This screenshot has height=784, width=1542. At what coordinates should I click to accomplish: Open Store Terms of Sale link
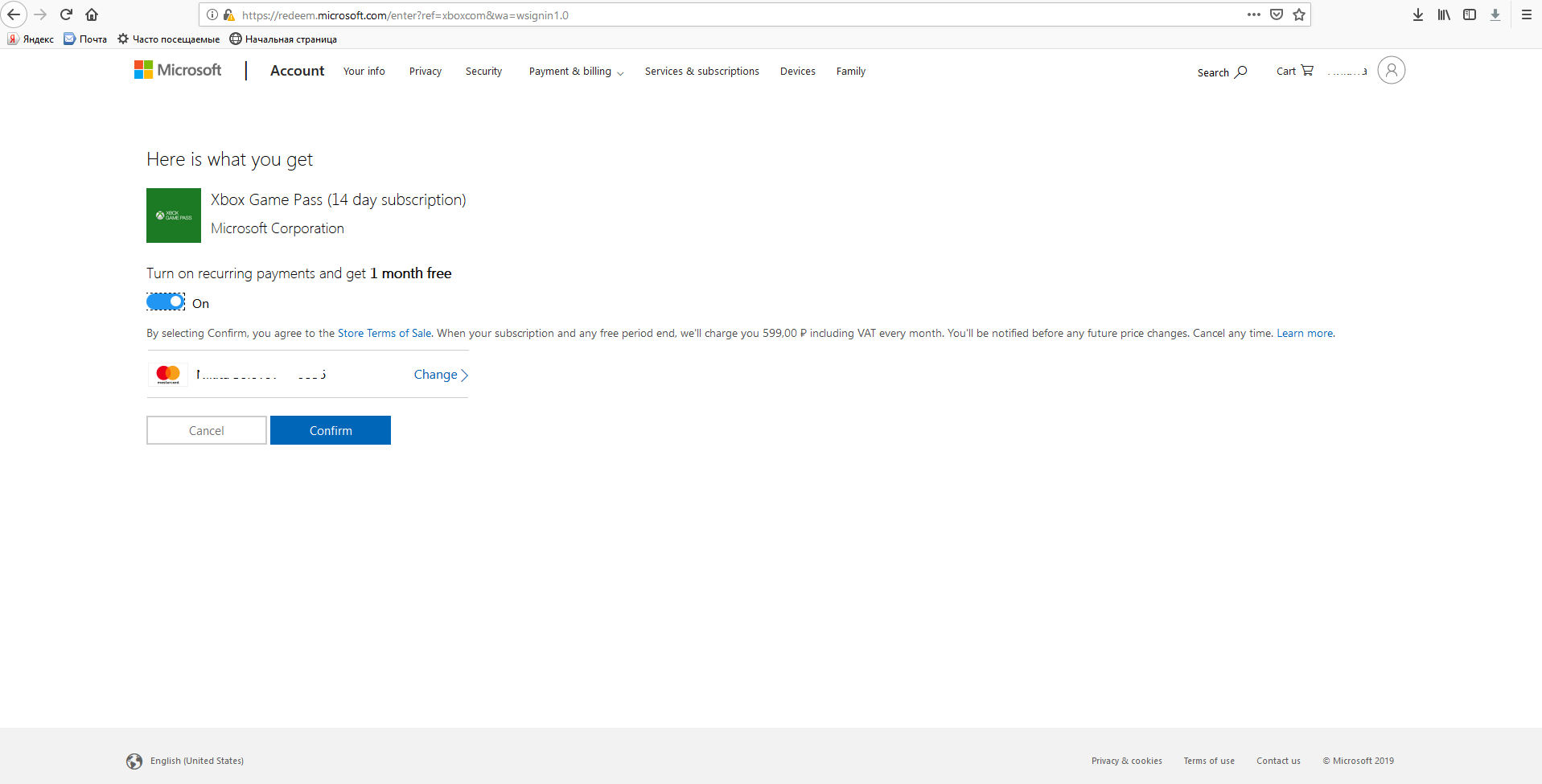[x=384, y=333]
